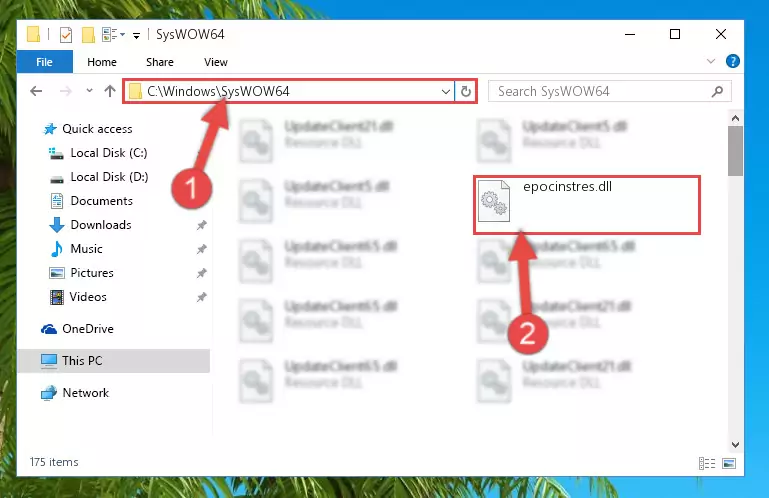769x498 pixels.
Task: Switch to details view in status bar
Action: 707,463
